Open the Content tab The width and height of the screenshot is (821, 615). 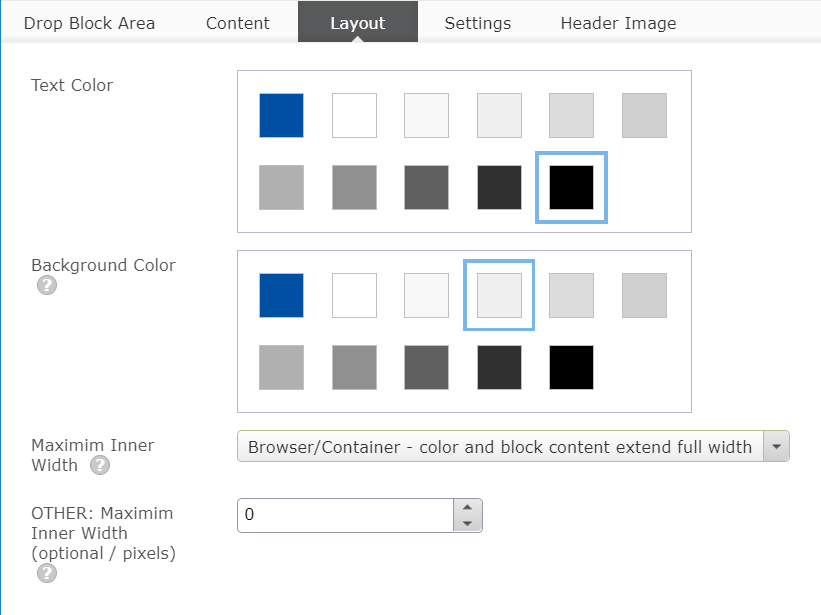click(238, 23)
